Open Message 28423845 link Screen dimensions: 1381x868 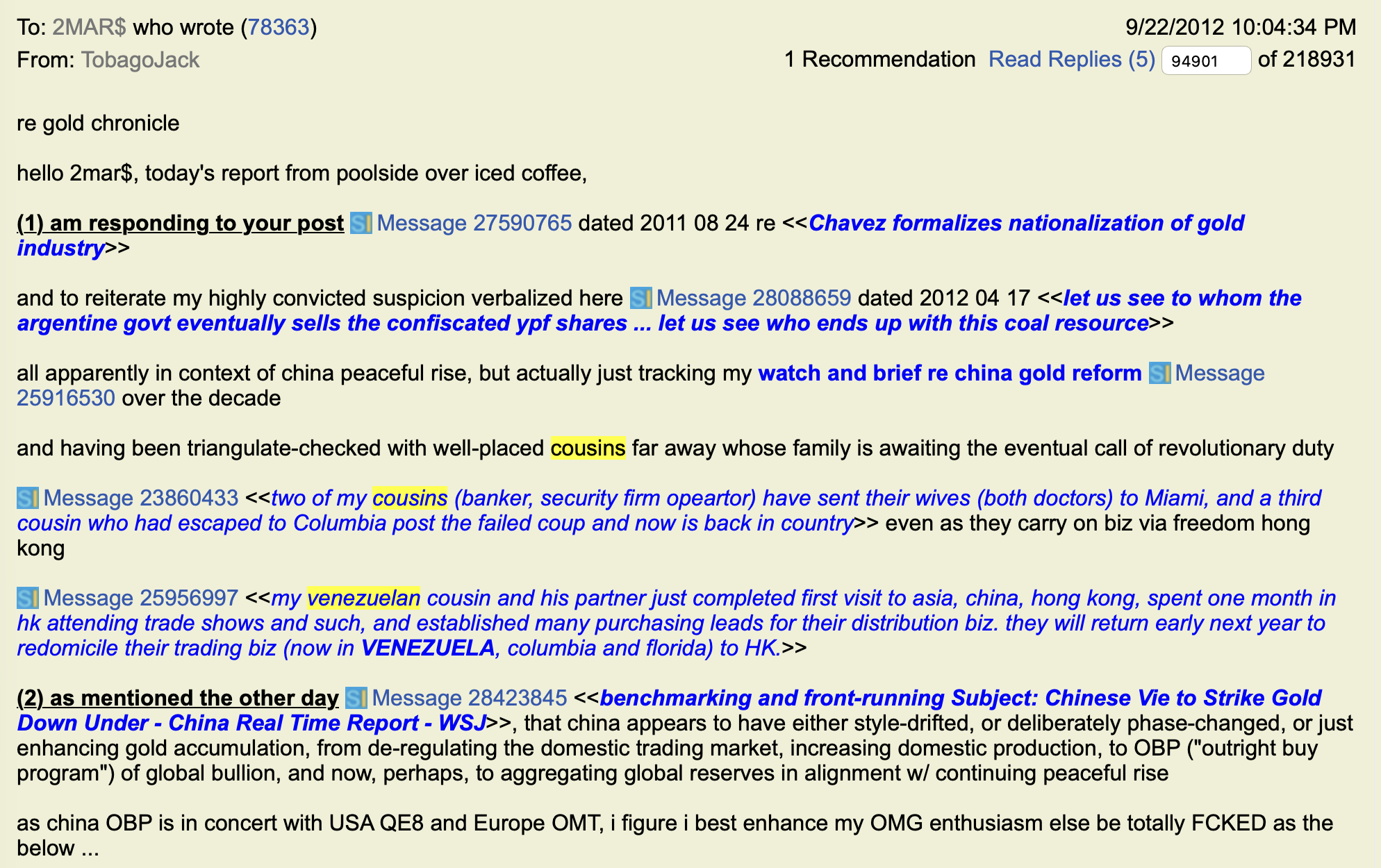click(469, 698)
